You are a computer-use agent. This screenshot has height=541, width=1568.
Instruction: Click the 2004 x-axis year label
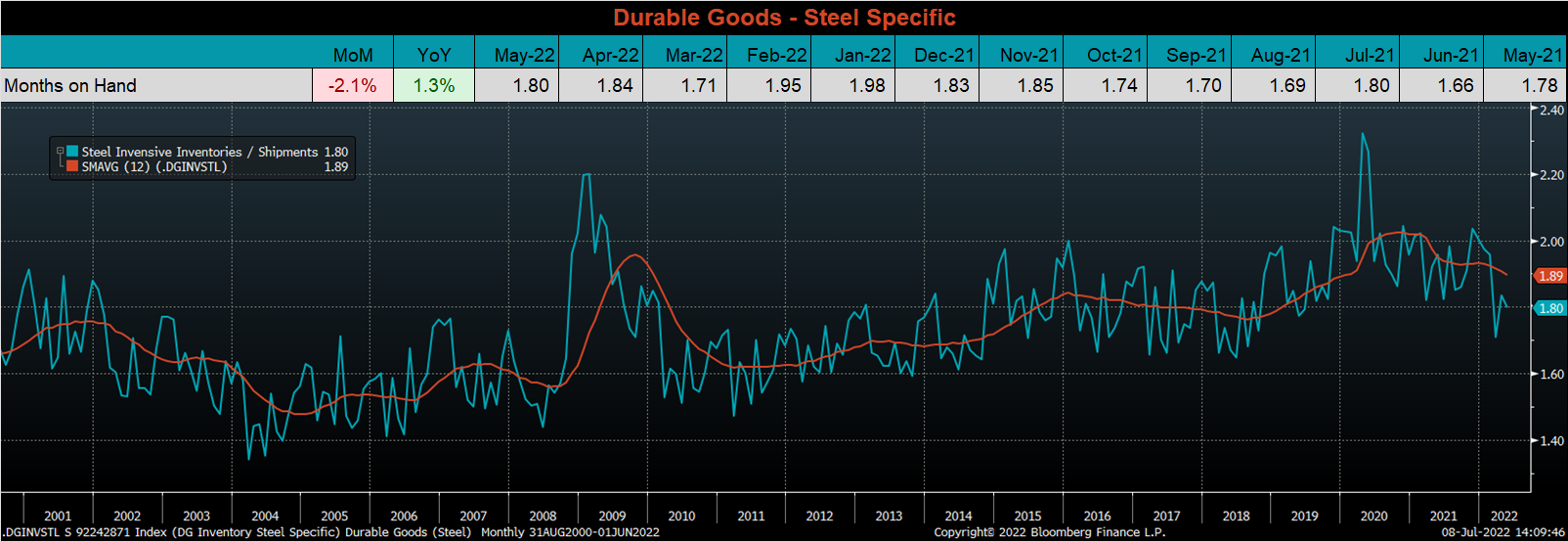(x=265, y=516)
